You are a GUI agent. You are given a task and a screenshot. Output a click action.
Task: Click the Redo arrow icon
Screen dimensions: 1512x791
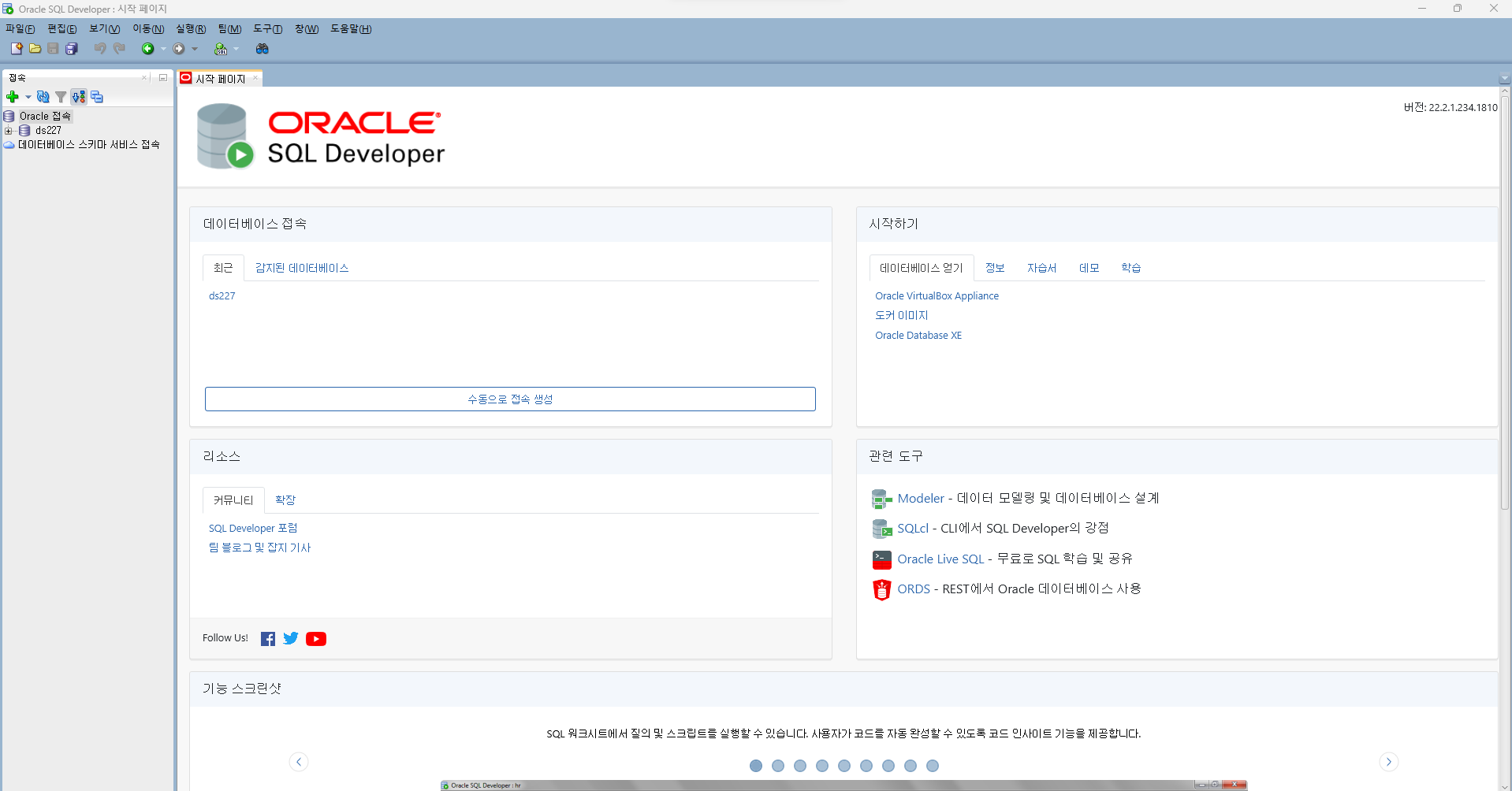tap(119, 49)
